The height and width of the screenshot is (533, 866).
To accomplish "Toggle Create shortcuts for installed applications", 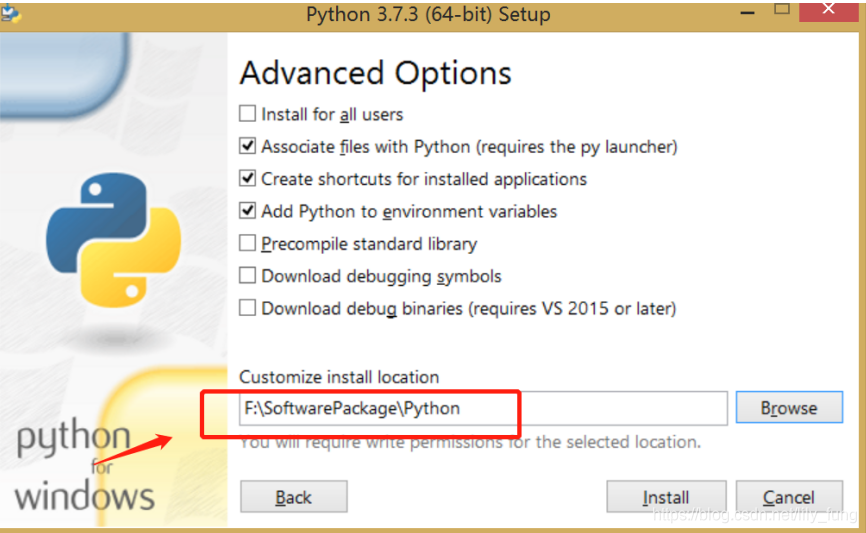I will tap(247, 178).
